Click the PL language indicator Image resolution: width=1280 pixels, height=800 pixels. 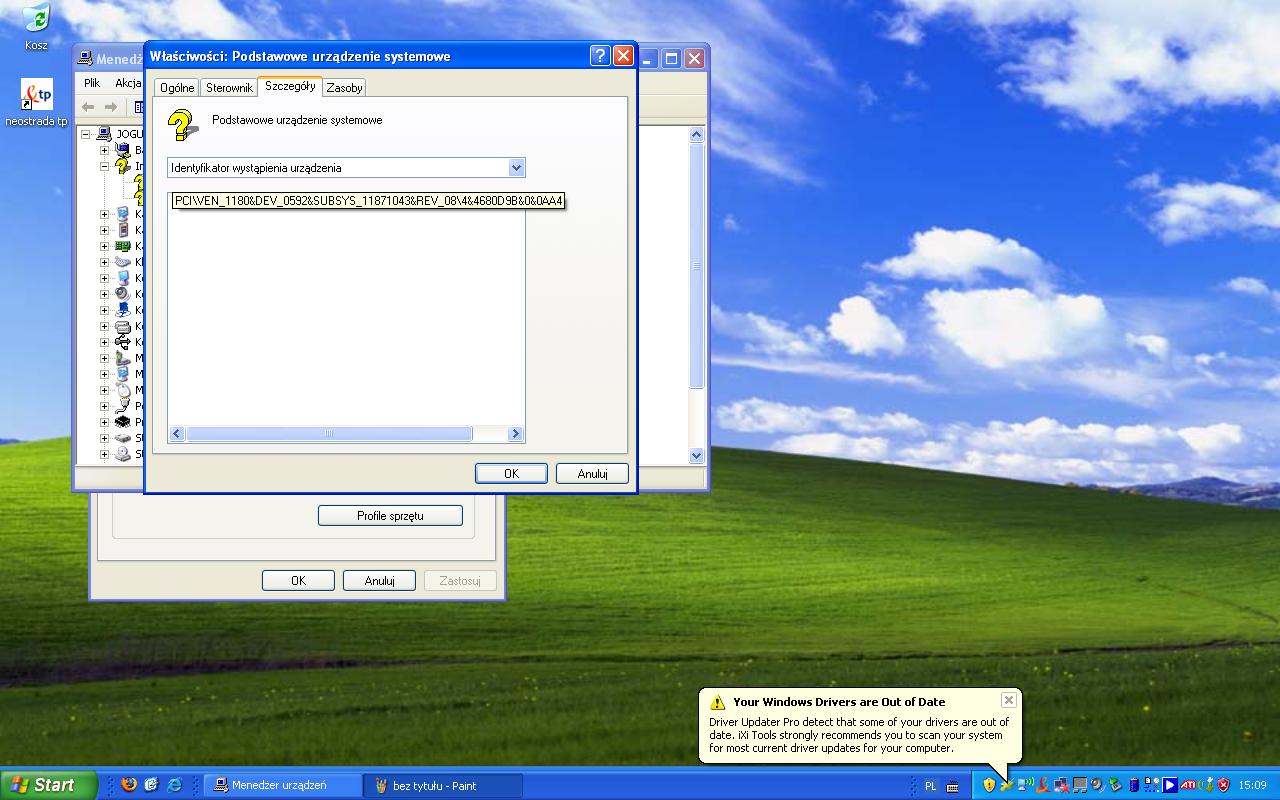click(930, 786)
